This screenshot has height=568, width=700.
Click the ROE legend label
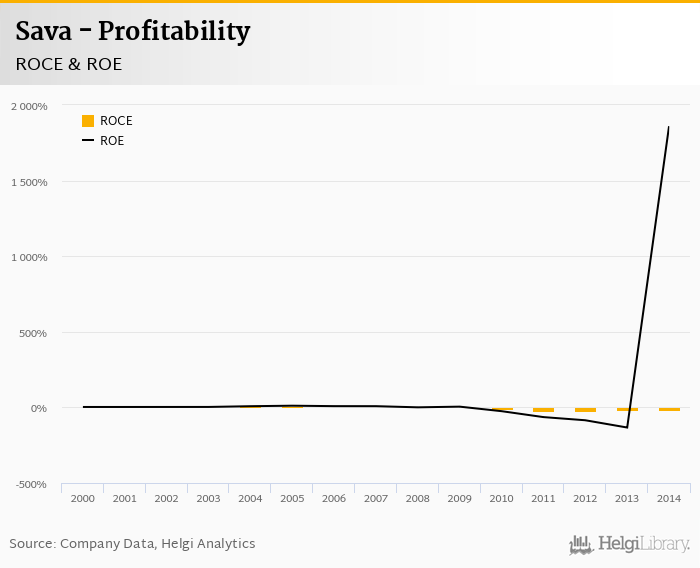pyautogui.click(x=112, y=141)
